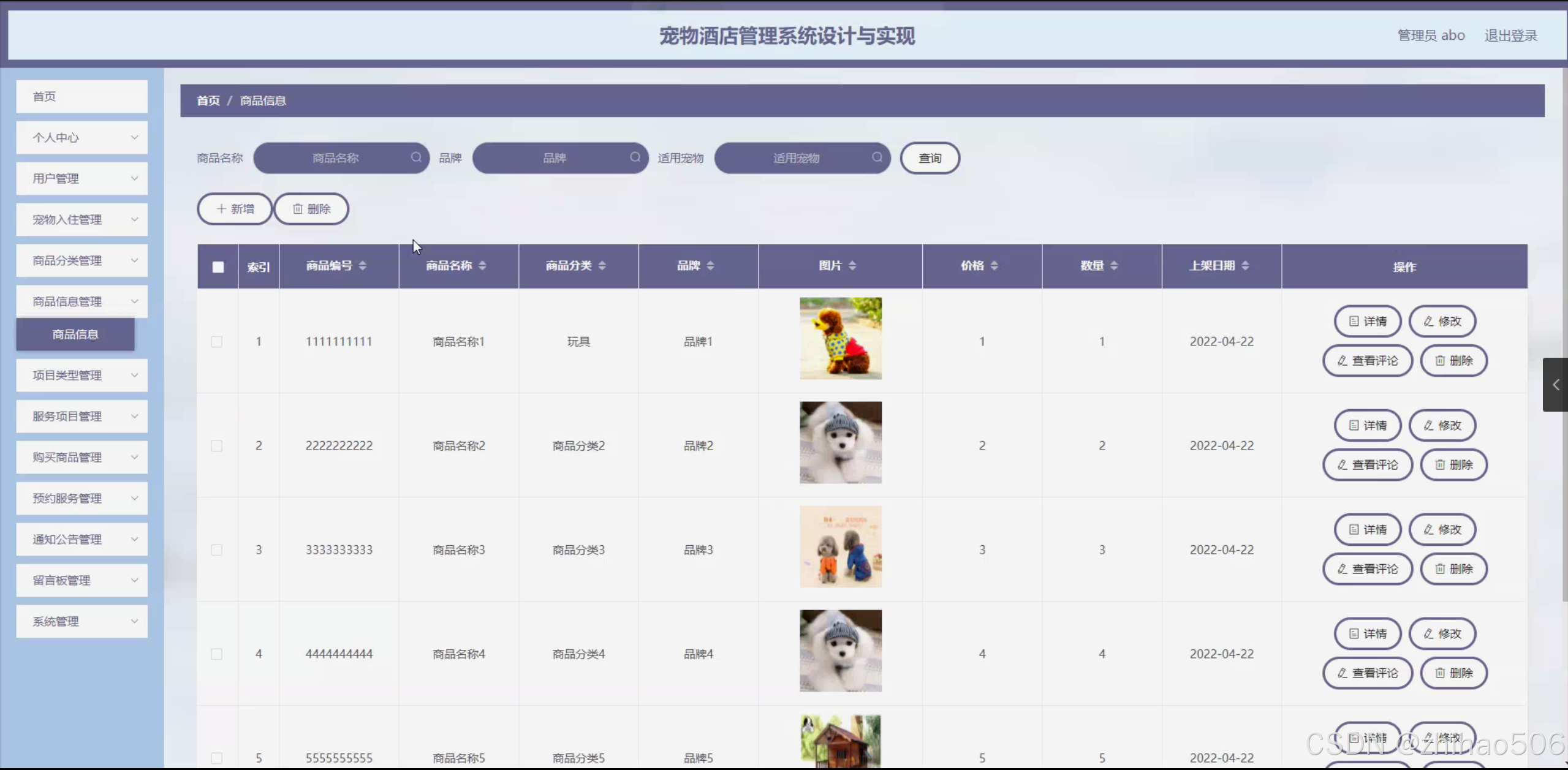This screenshot has width=1568, height=770.
Task: Click search icon in 适用宠物 field
Action: tap(877, 157)
